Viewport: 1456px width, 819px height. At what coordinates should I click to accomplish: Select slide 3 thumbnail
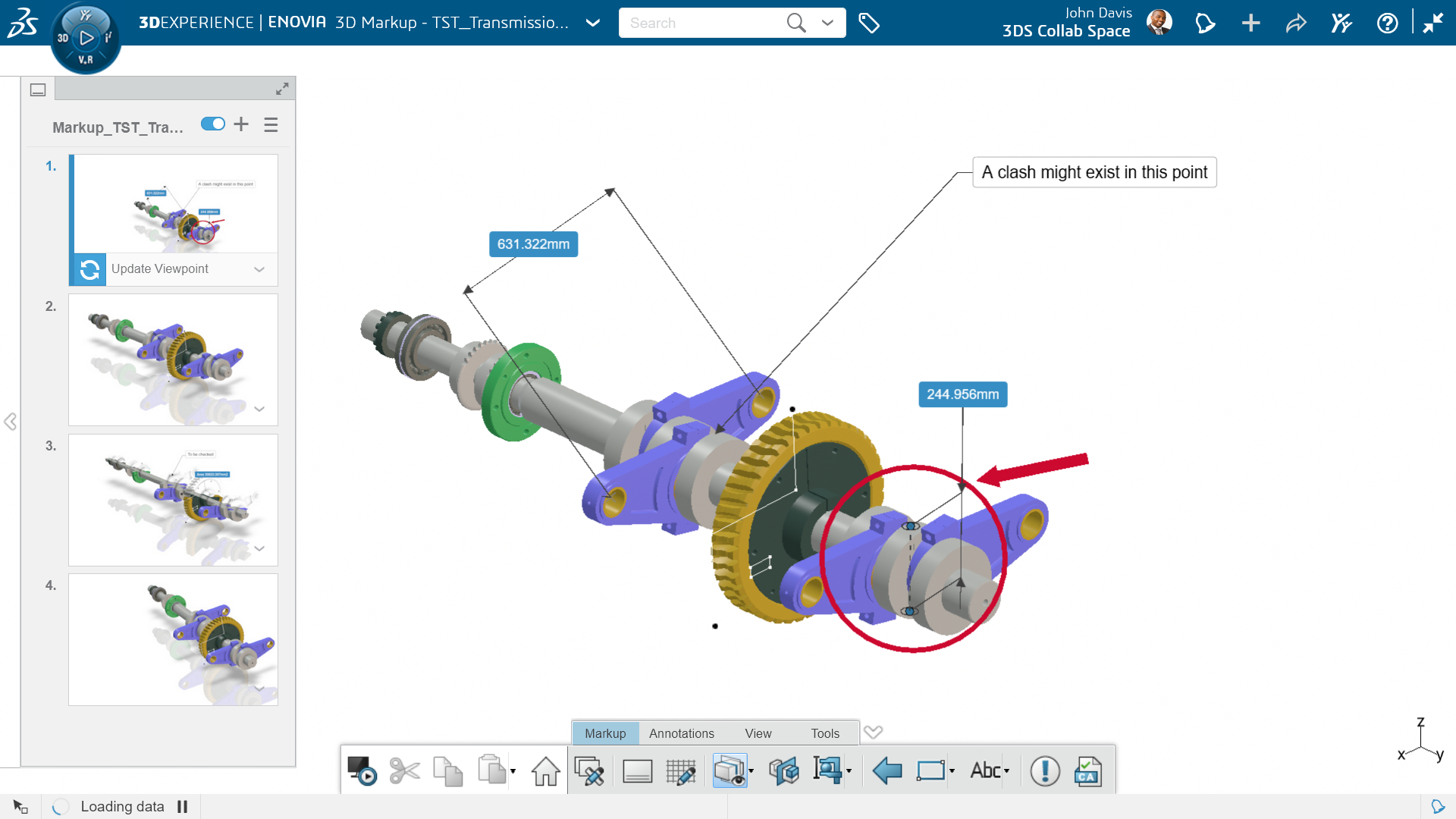(173, 500)
